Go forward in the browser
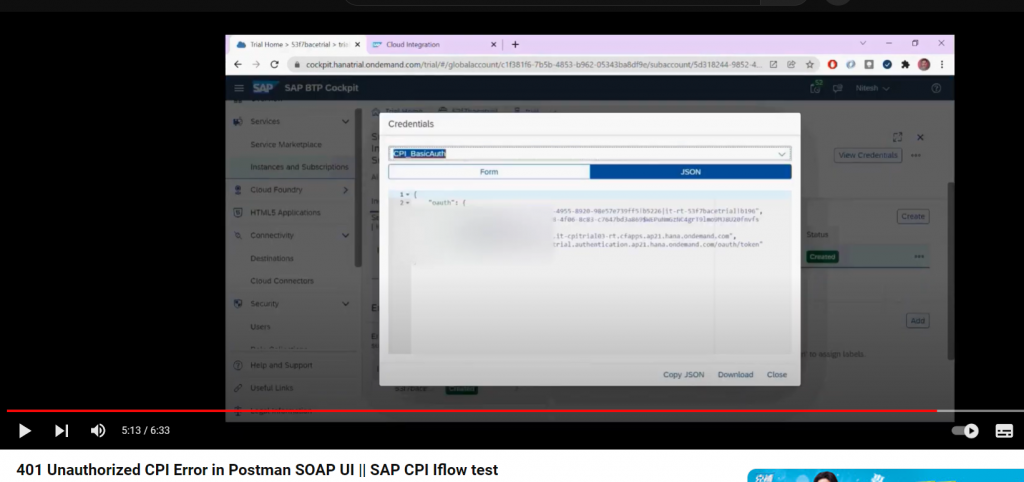The image size is (1024, 482). click(x=256, y=65)
